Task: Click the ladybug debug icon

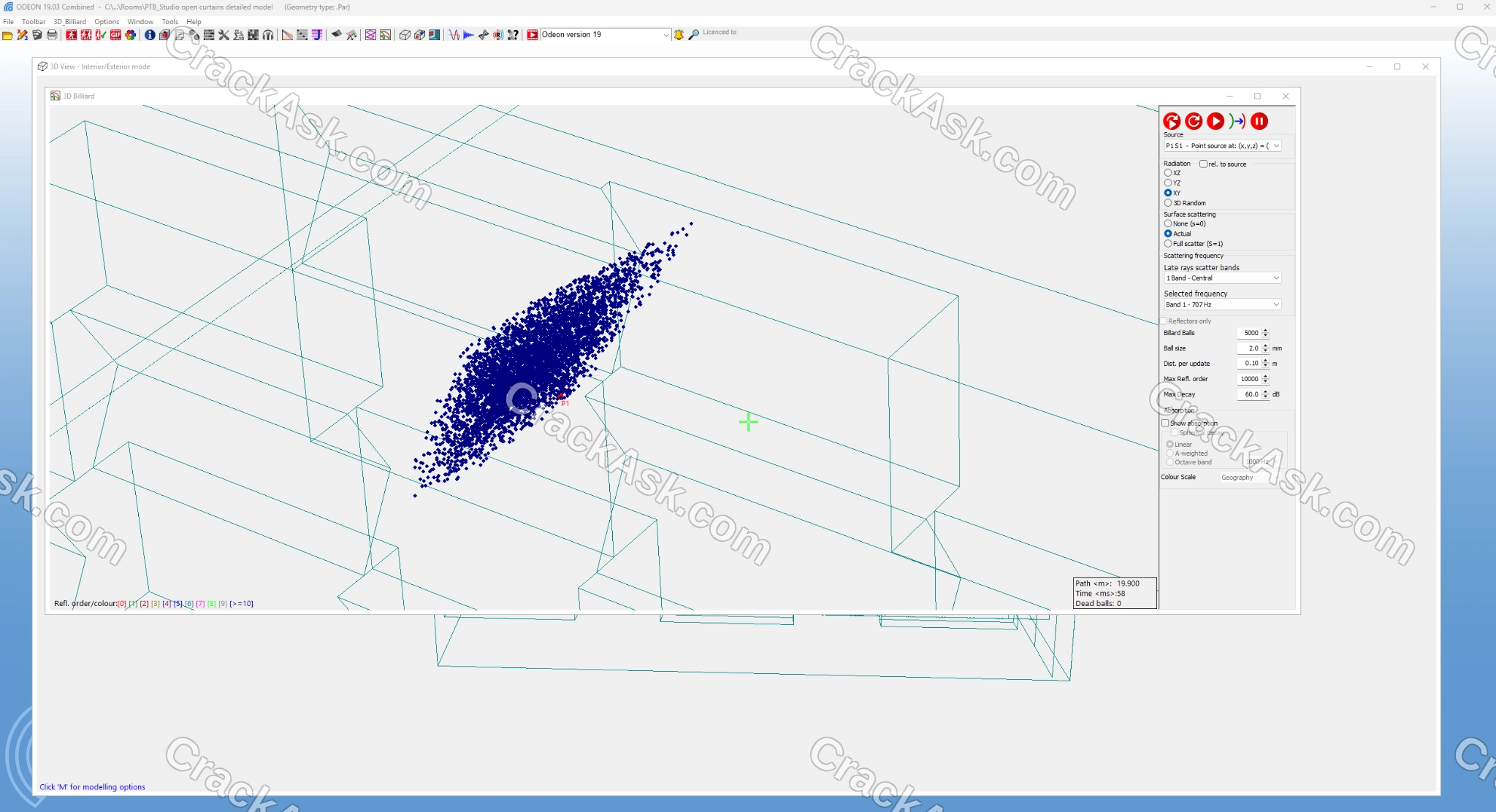Action: [x=164, y=35]
